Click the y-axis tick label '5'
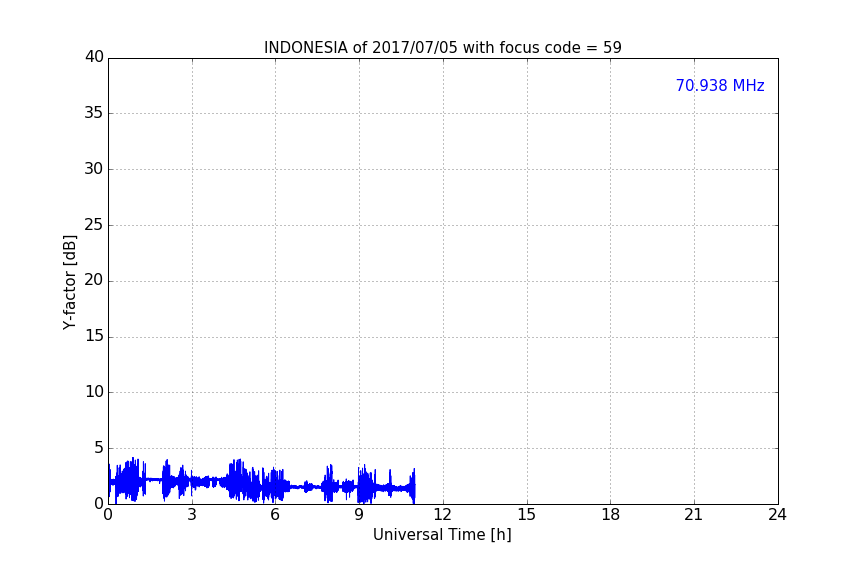864x576 pixels. coord(99,448)
